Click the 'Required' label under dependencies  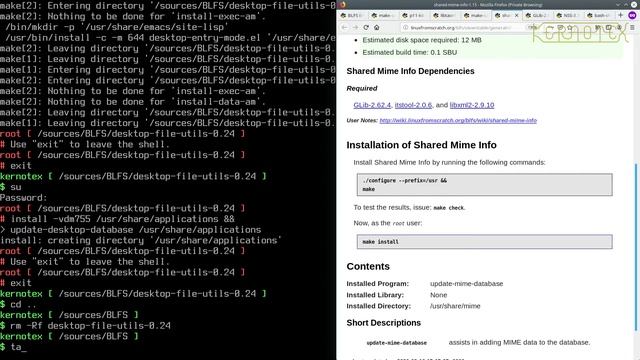362,88
